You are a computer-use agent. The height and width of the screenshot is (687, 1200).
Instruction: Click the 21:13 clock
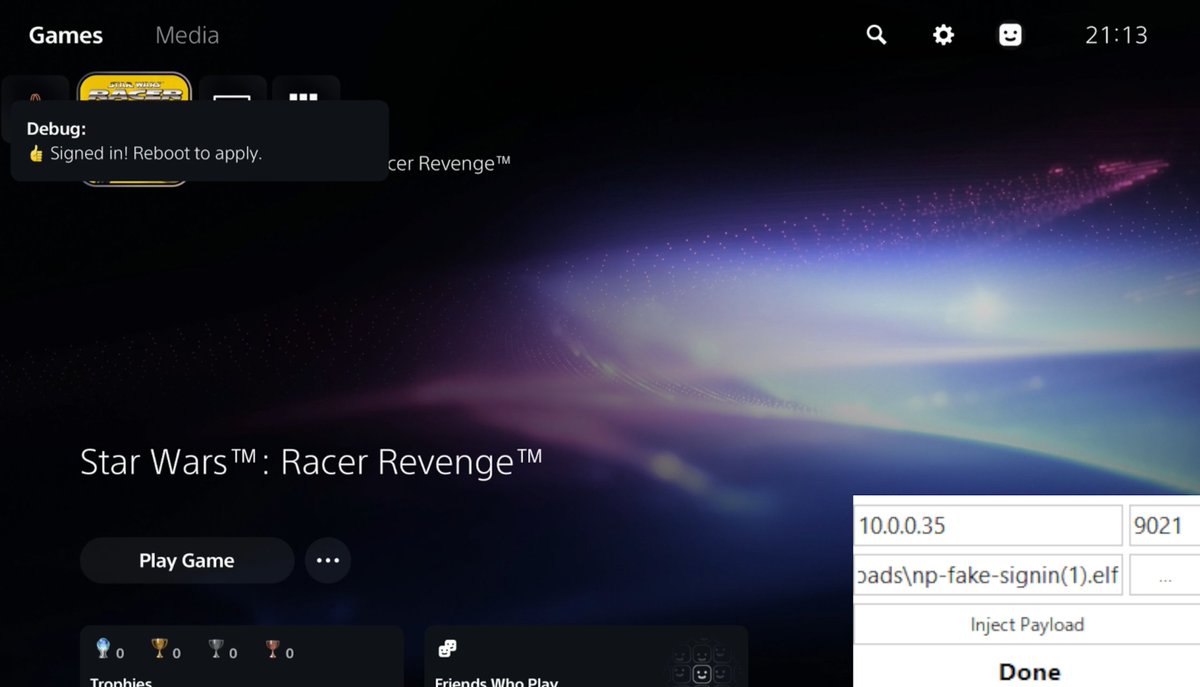point(1116,35)
